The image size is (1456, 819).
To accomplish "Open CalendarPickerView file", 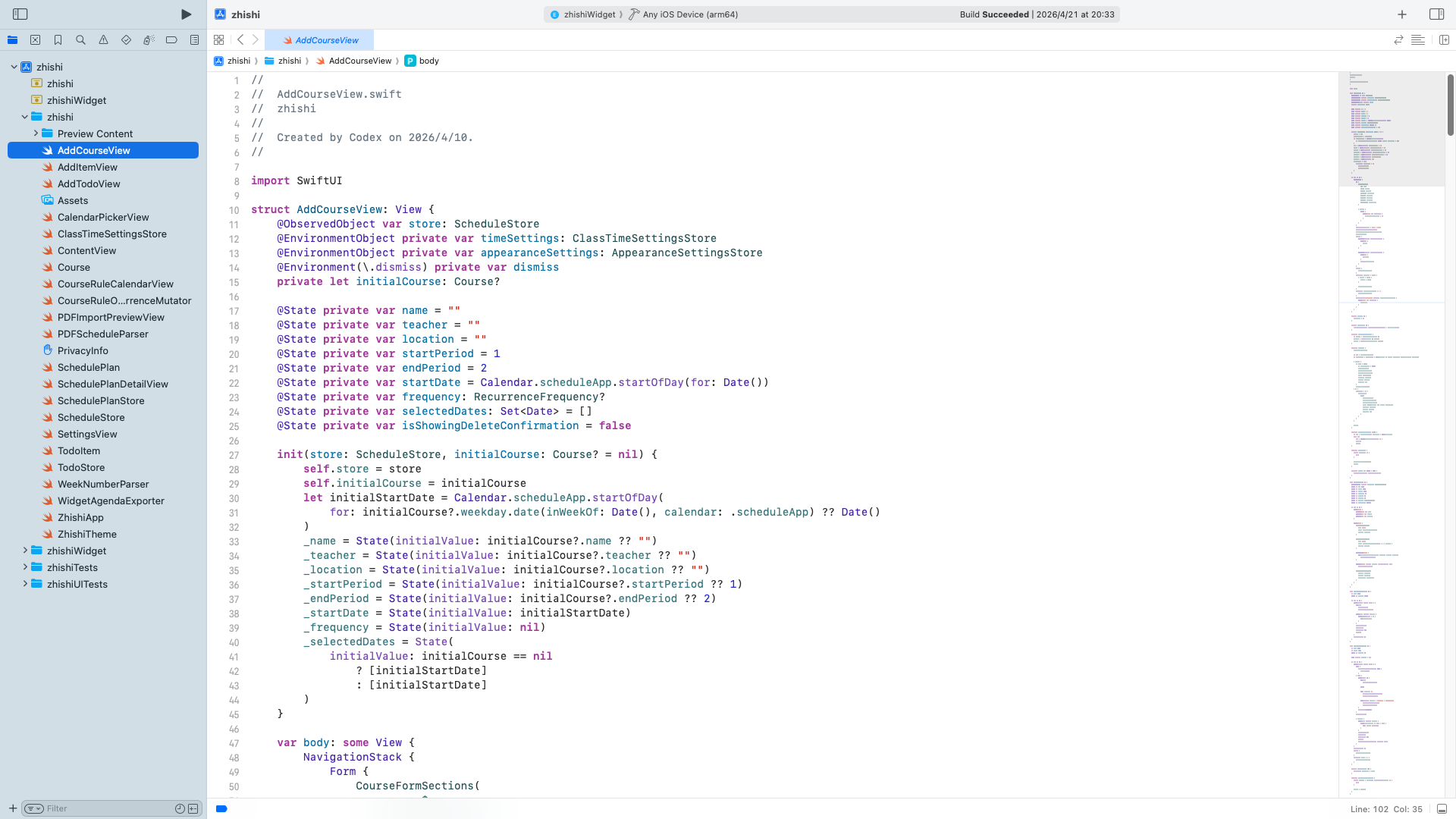I will click(x=103, y=217).
